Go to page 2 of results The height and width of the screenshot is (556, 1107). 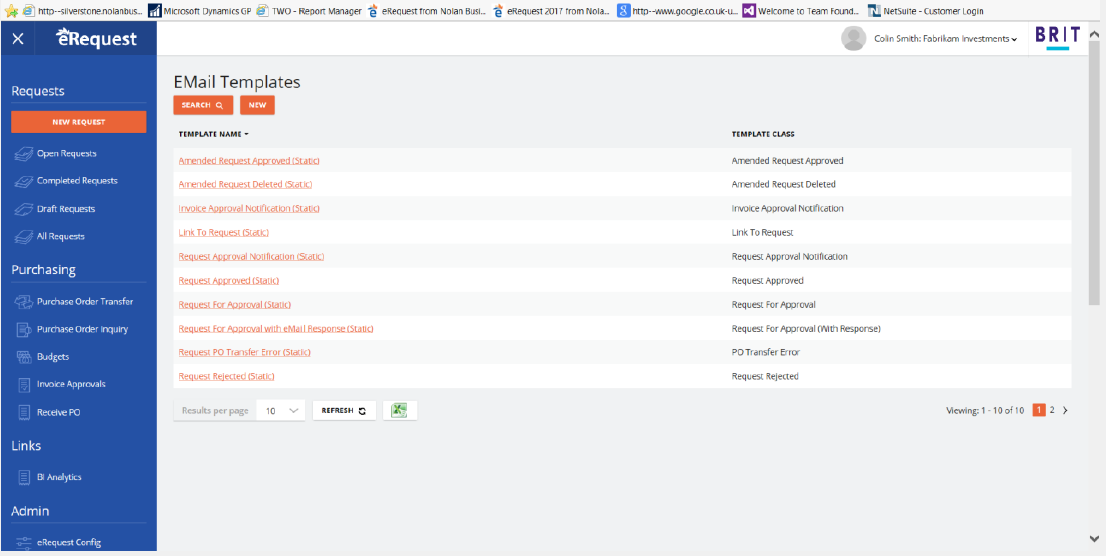click(x=1052, y=410)
